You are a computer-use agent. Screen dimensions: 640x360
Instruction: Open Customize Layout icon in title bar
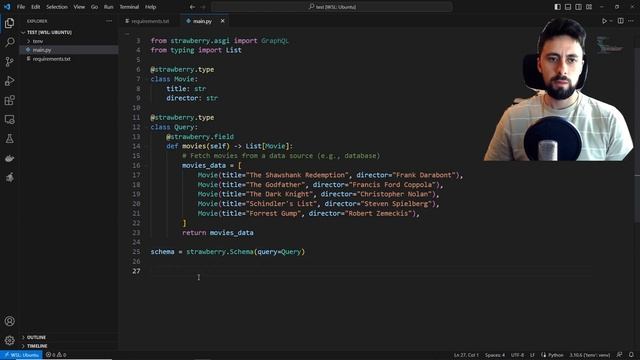pos(589,7)
